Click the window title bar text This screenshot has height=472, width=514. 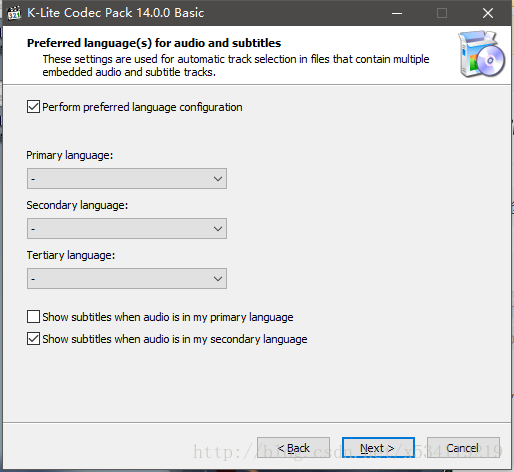pos(116,13)
